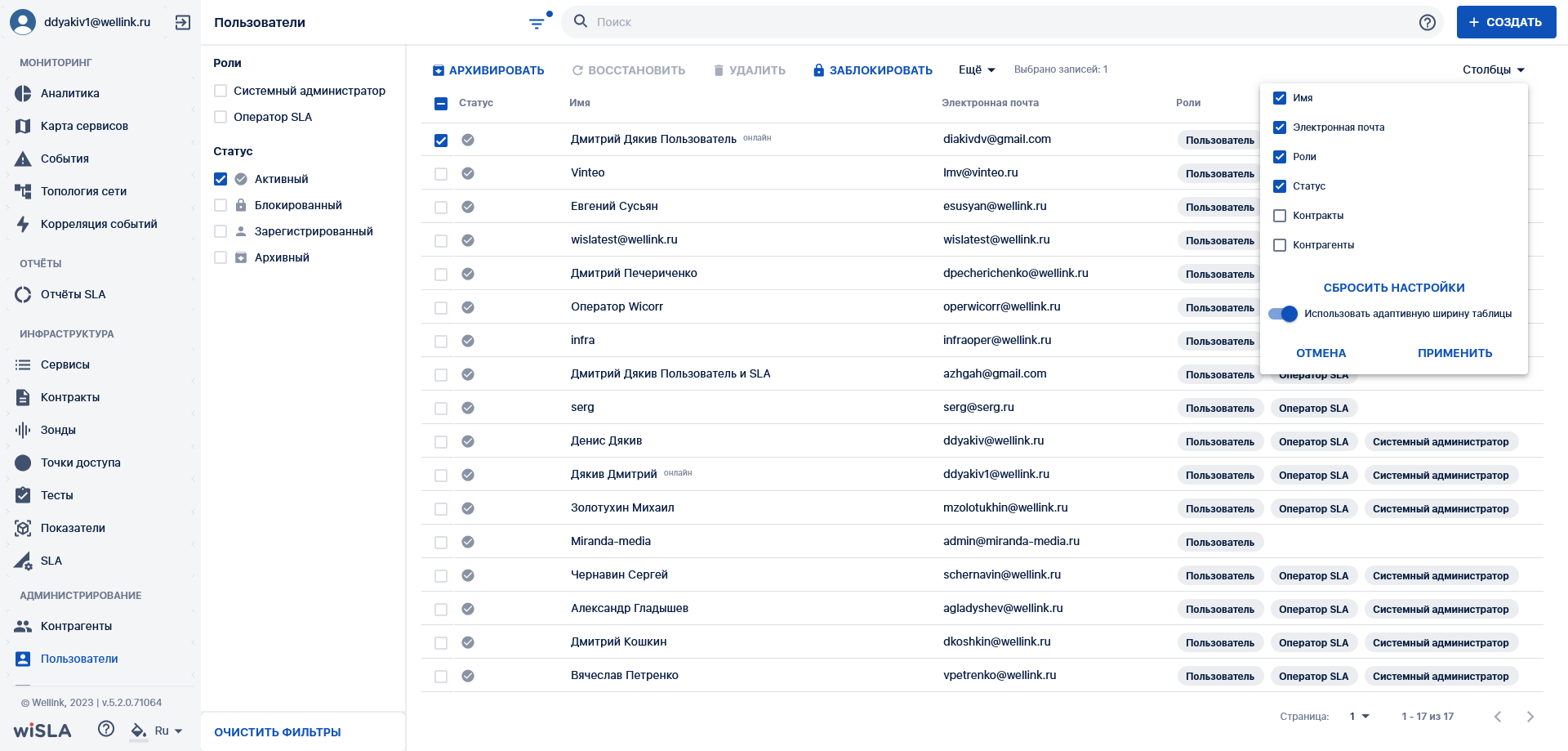This screenshot has width=1568, height=751.
Task: Click the user avatar icon
Action: (23, 22)
